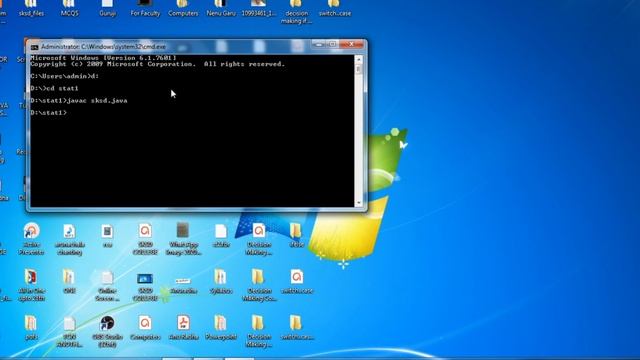
Task: Maximize the cmd.exe window
Action: tap(333, 44)
